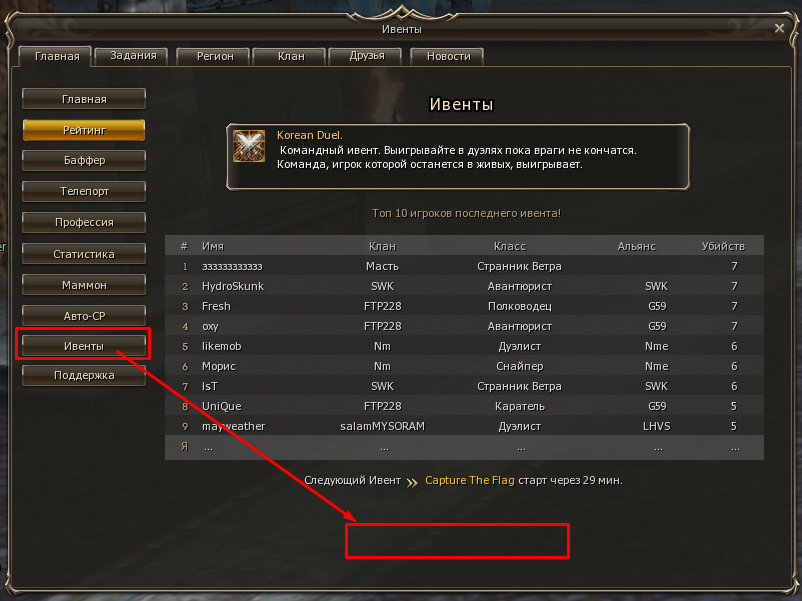The width and height of the screenshot is (802, 601).
Task: Select the Клан tab
Action: [x=291, y=56]
